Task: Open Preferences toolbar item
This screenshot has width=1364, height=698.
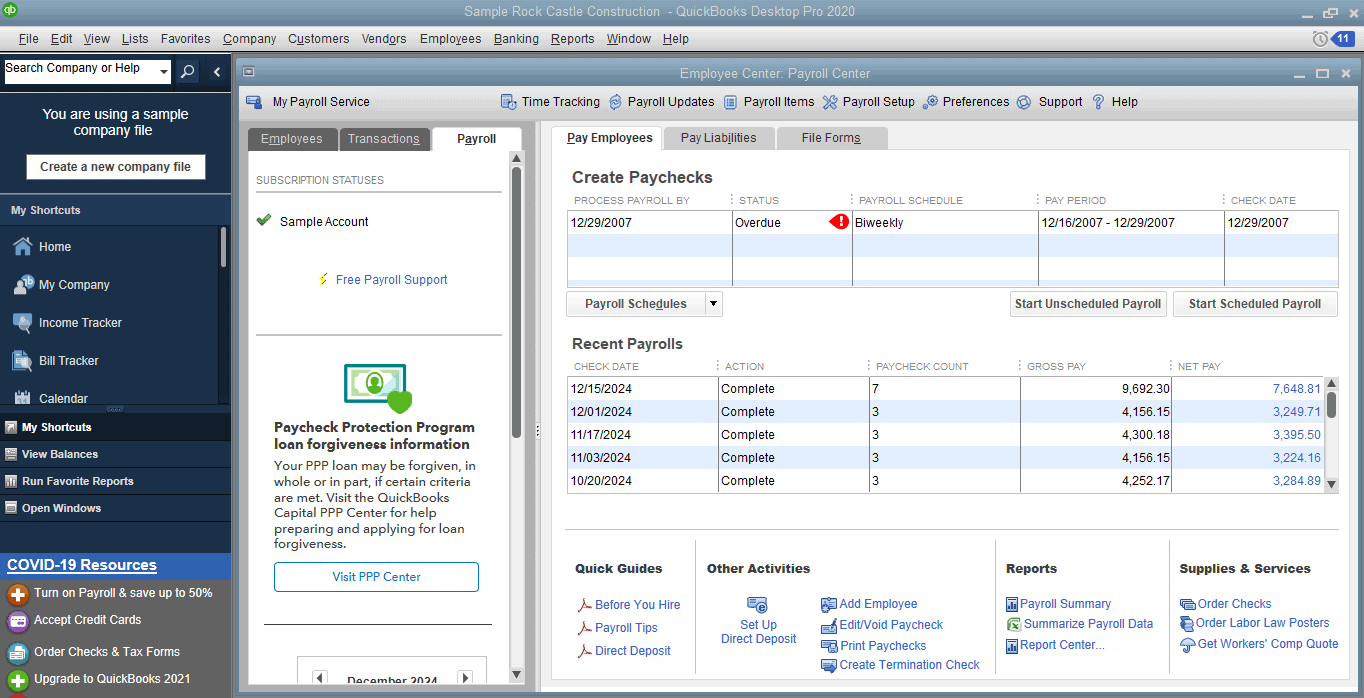Action: (966, 102)
